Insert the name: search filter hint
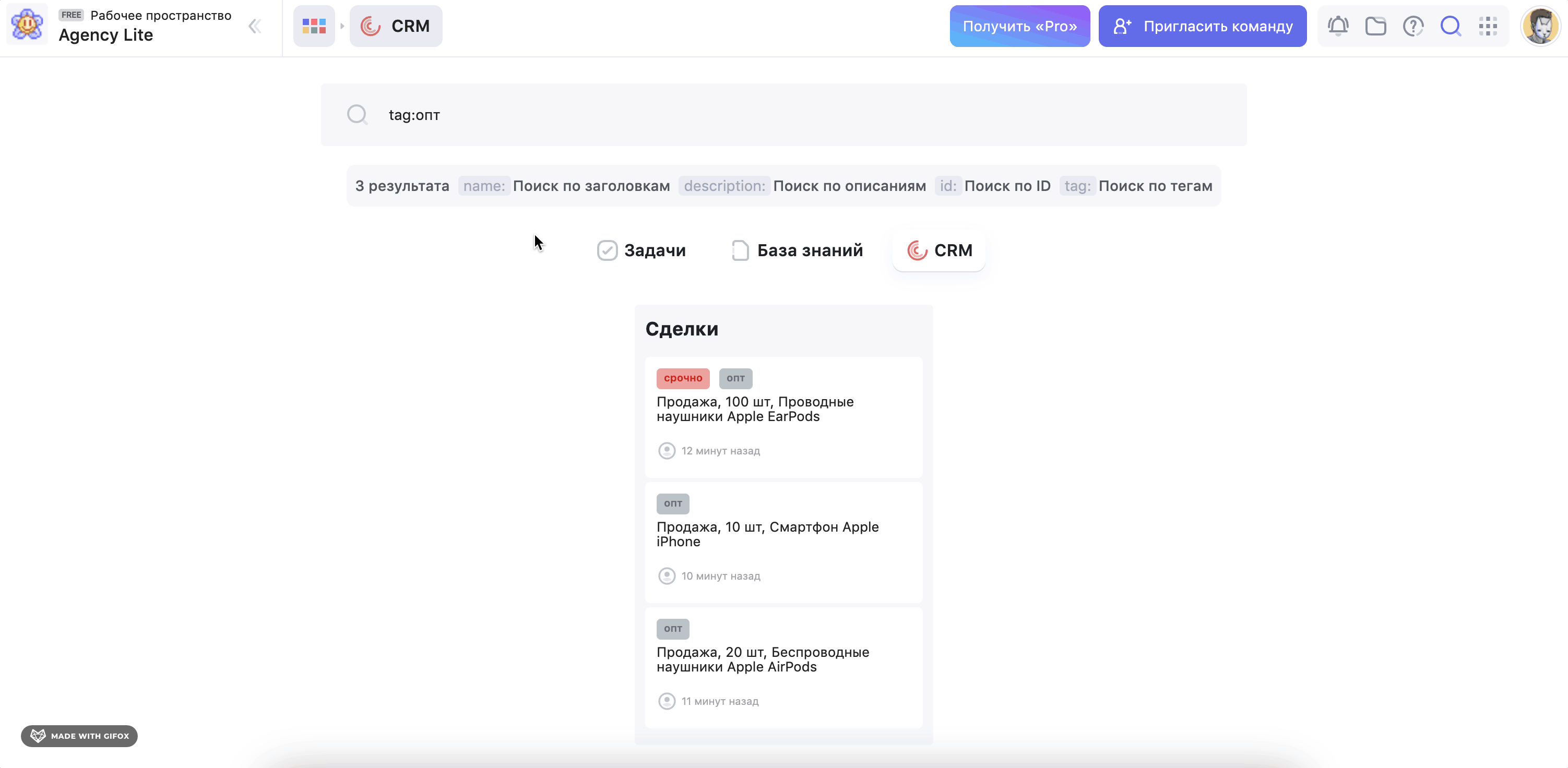The width and height of the screenshot is (1568, 768). (484, 186)
